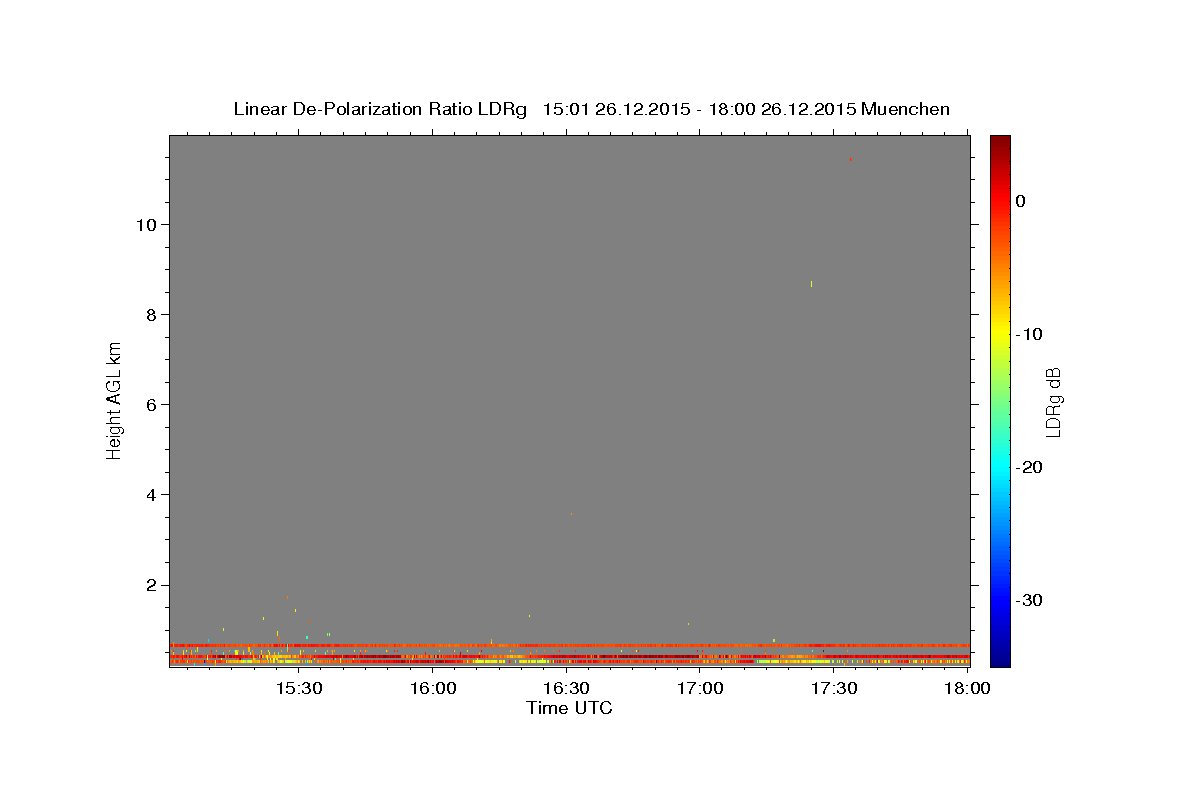Click the colorbar value 0 label
The height and width of the screenshot is (800, 1200).
(x=1021, y=201)
